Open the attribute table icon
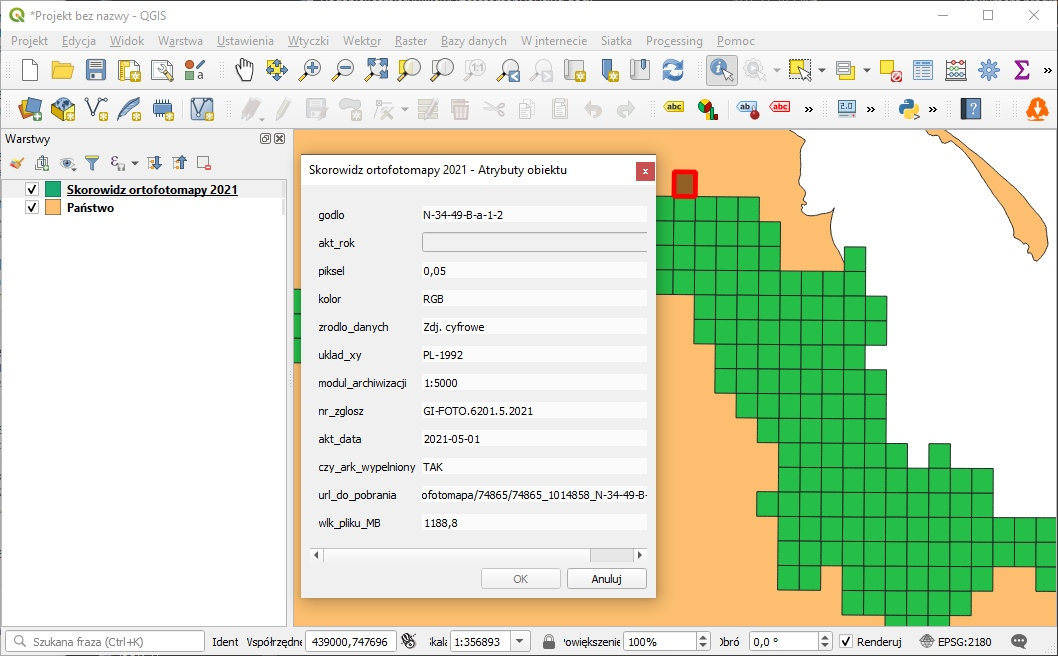The height and width of the screenshot is (656, 1058). click(x=923, y=70)
